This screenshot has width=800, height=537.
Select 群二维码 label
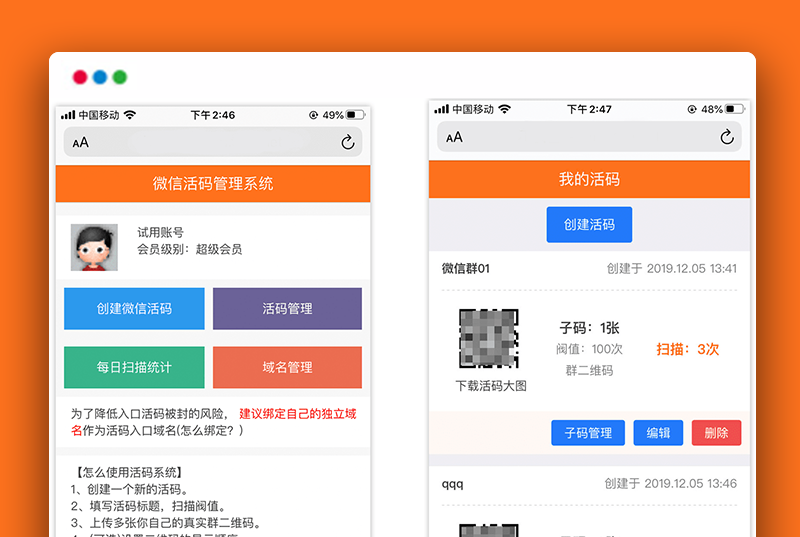(x=589, y=370)
